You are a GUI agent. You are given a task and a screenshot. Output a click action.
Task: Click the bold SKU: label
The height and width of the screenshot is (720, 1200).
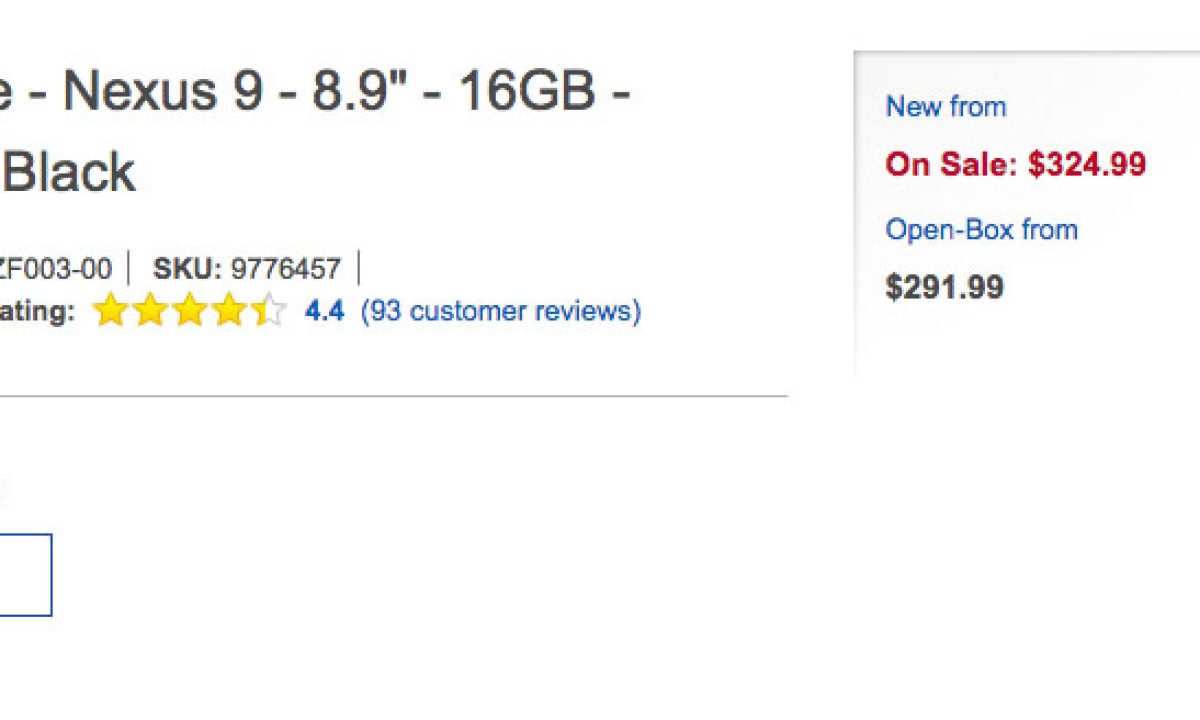(x=187, y=269)
